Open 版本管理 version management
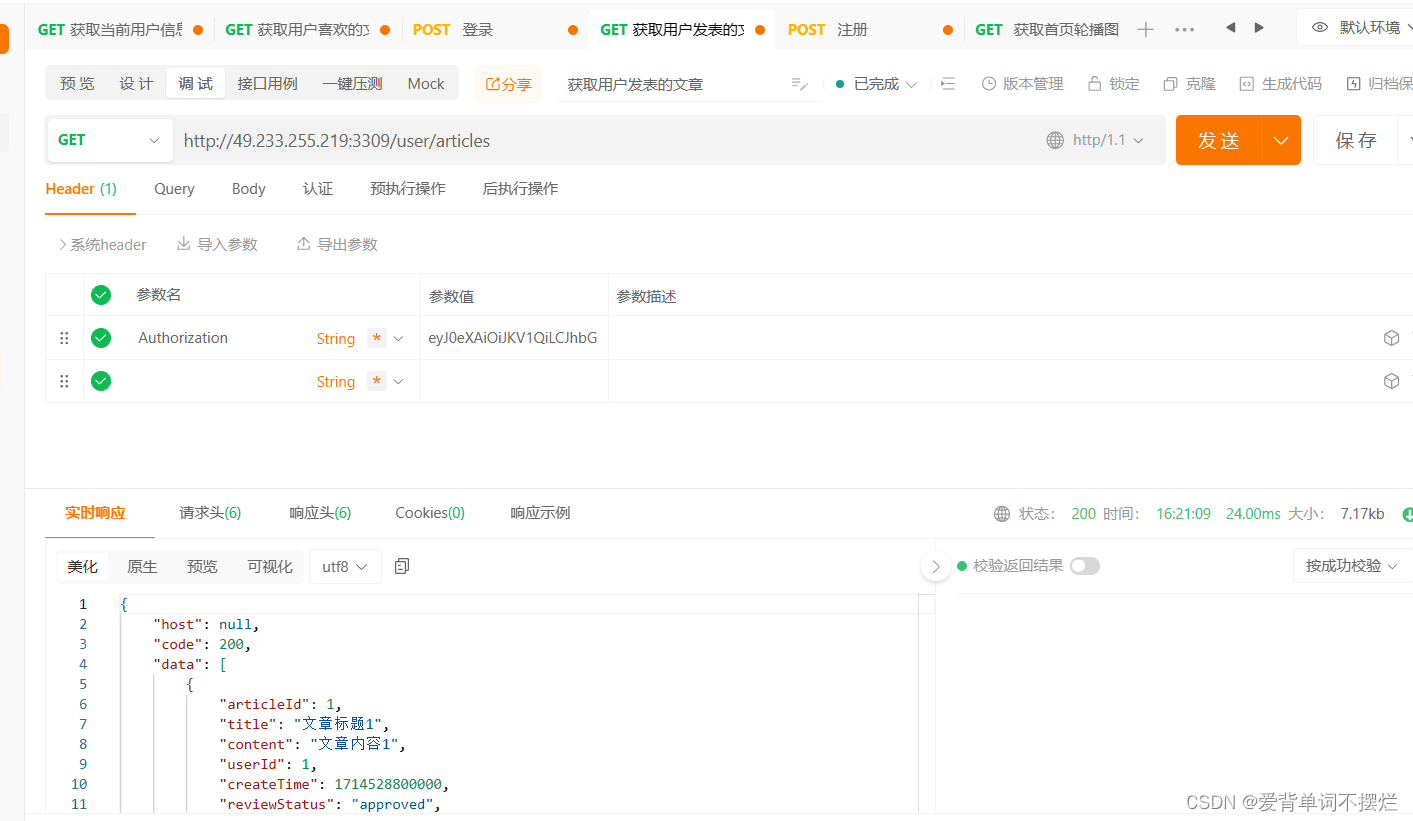 point(1022,84)
